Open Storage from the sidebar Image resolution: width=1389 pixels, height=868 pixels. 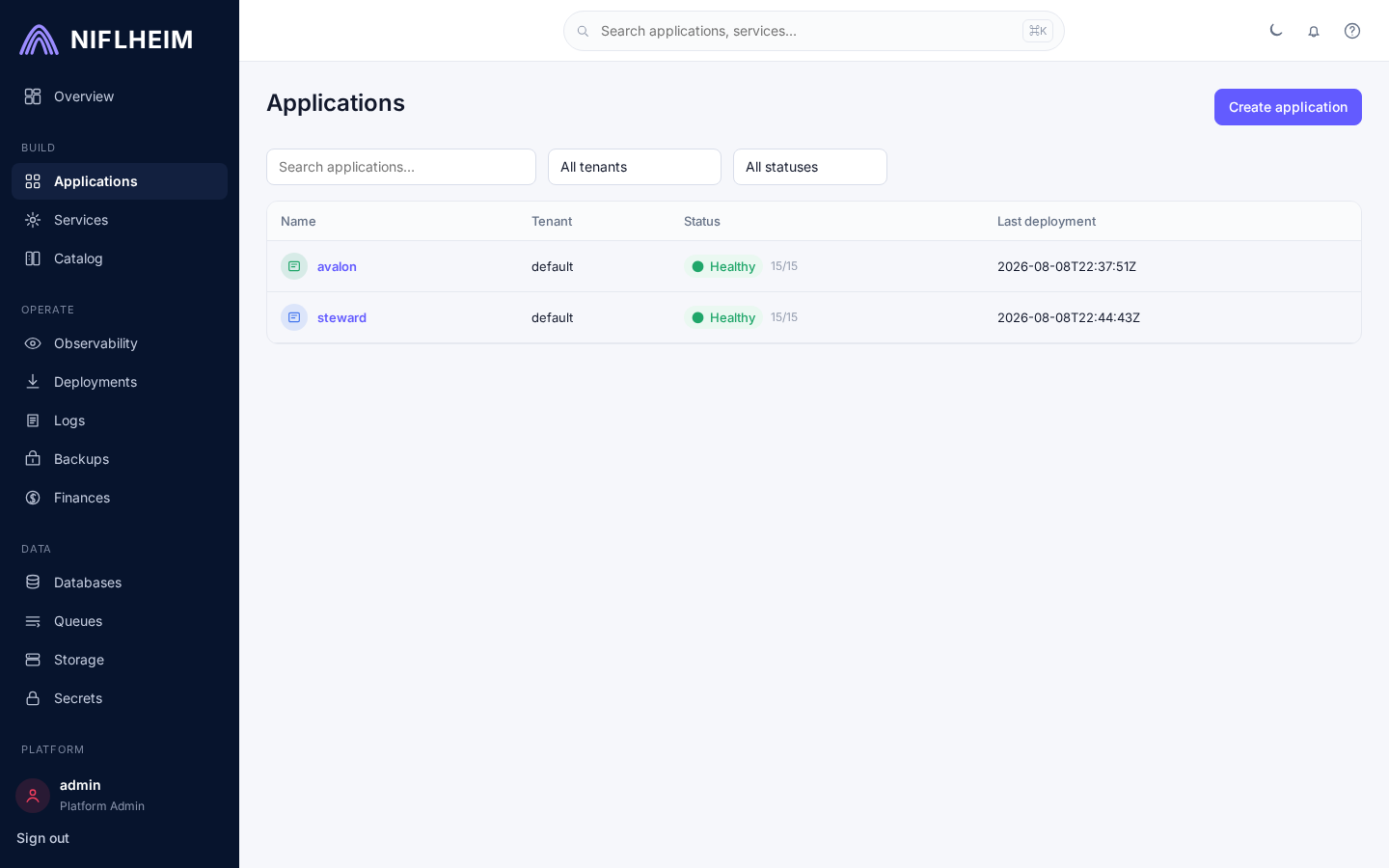(120, 660)
